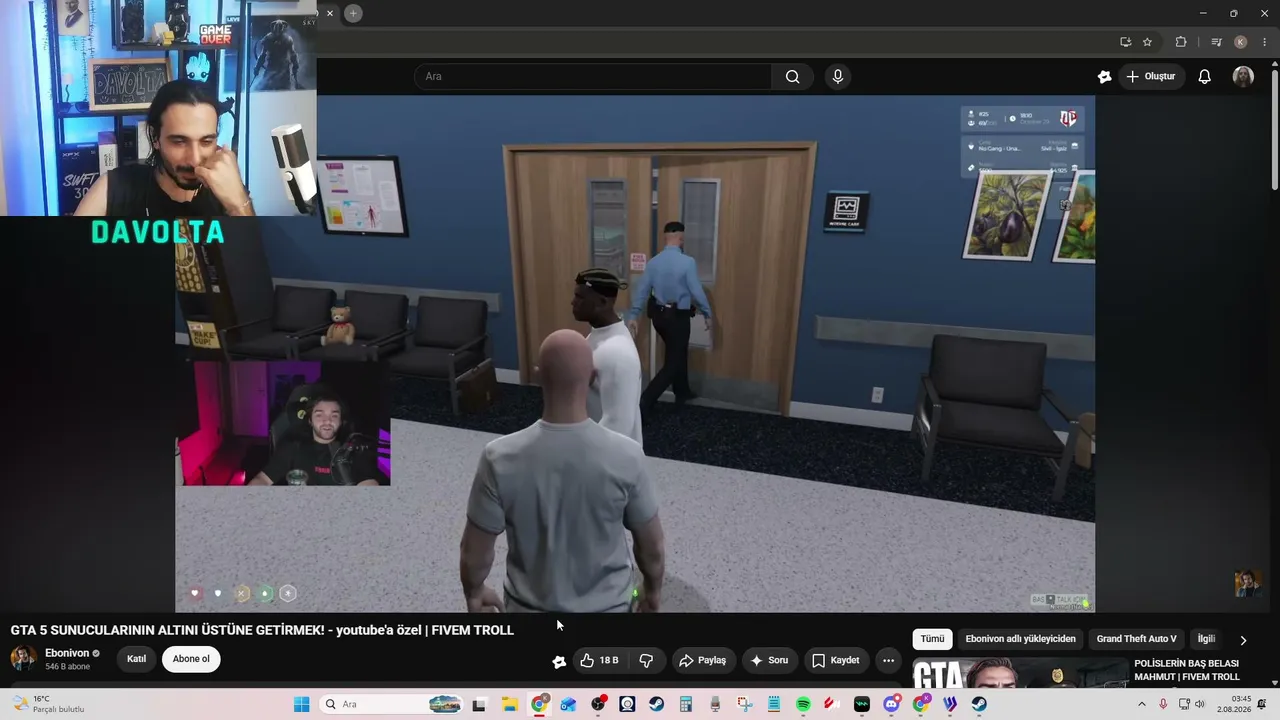The height and width of the screenshot is (720, 1280).
Task: Bookmark this page with the star icon
Action: [x=1147, y=42]
